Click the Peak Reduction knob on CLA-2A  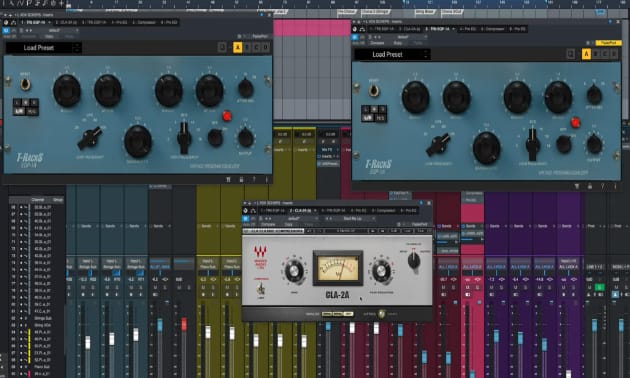point(381,271)
